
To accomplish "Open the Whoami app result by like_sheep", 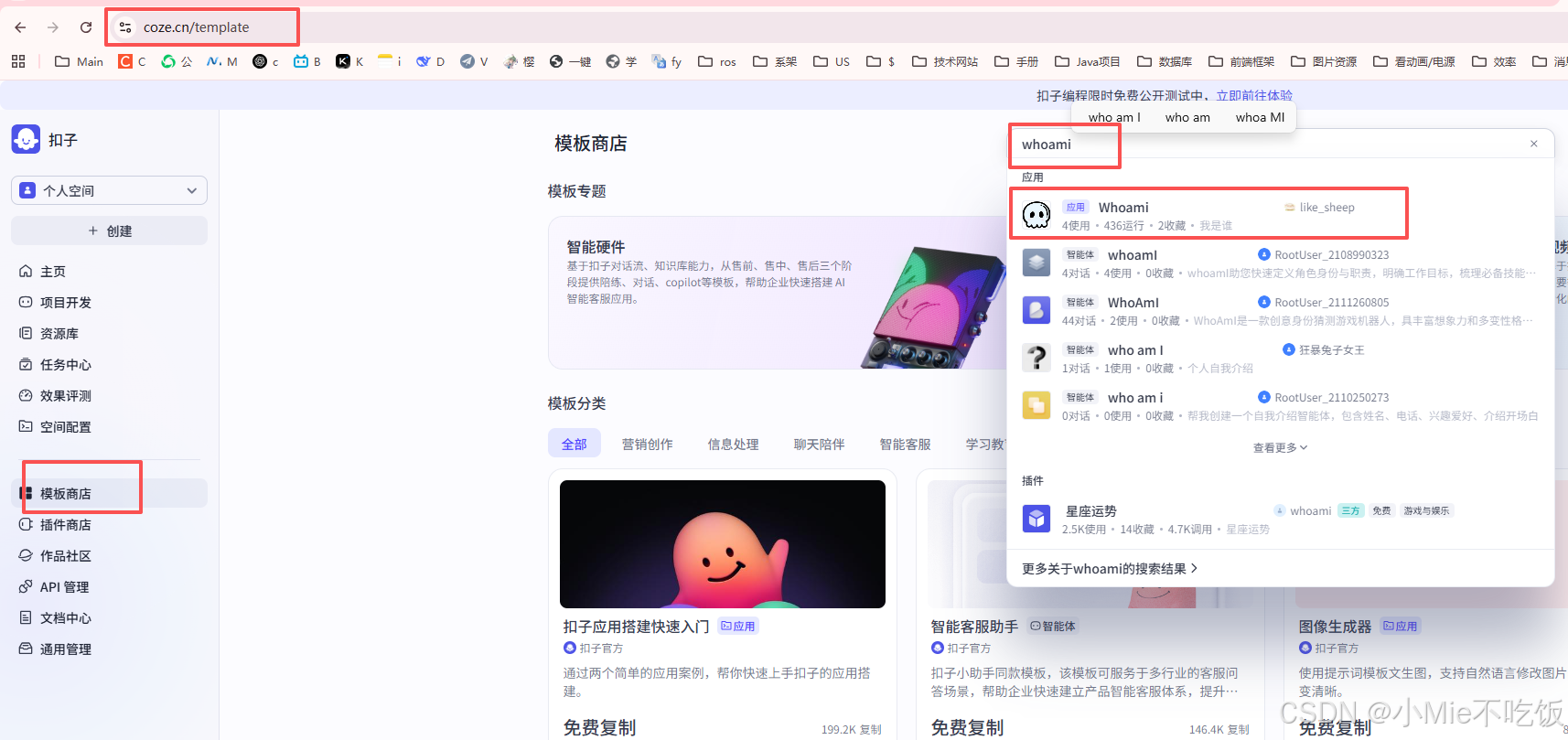I will 1281,215.
